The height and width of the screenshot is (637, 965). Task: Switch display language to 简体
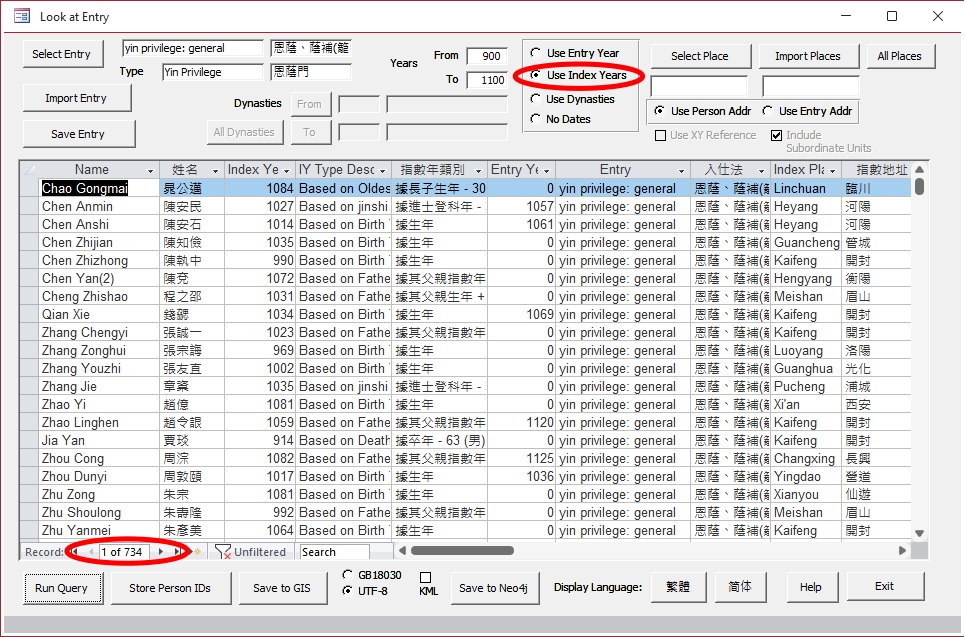743,587
